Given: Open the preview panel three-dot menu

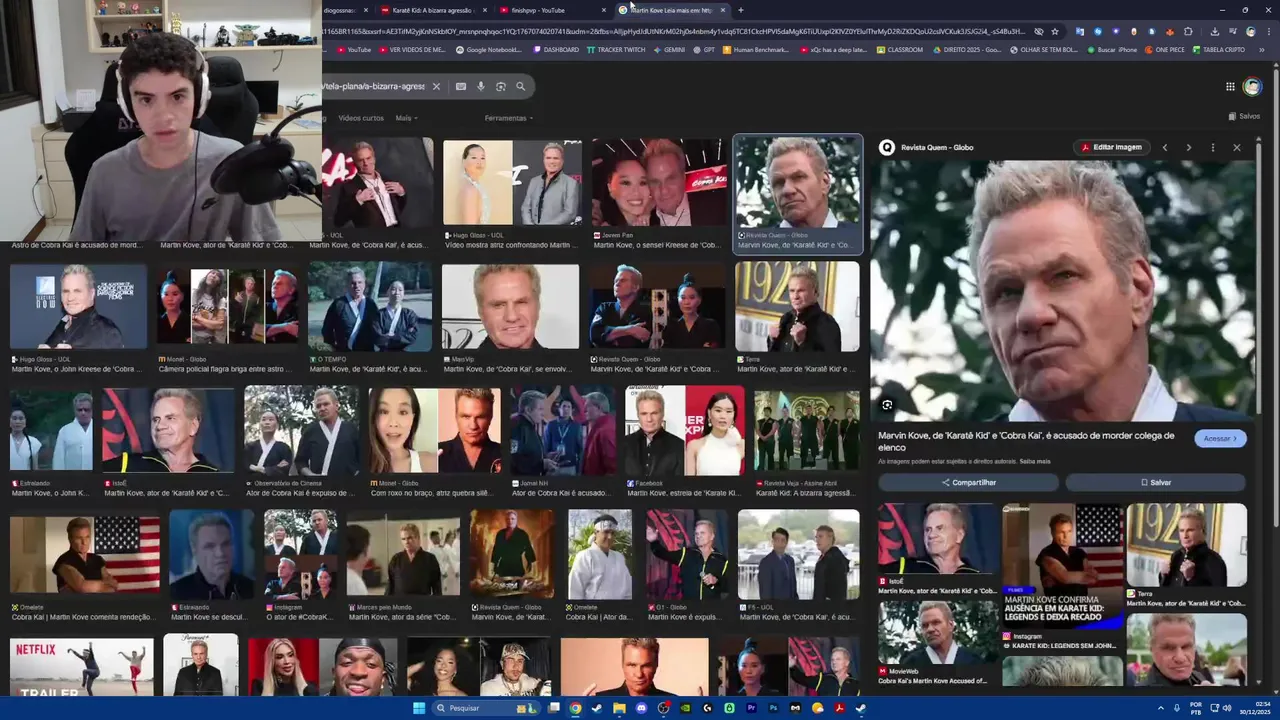Looking at the screenshot, I should point(1212,147).
